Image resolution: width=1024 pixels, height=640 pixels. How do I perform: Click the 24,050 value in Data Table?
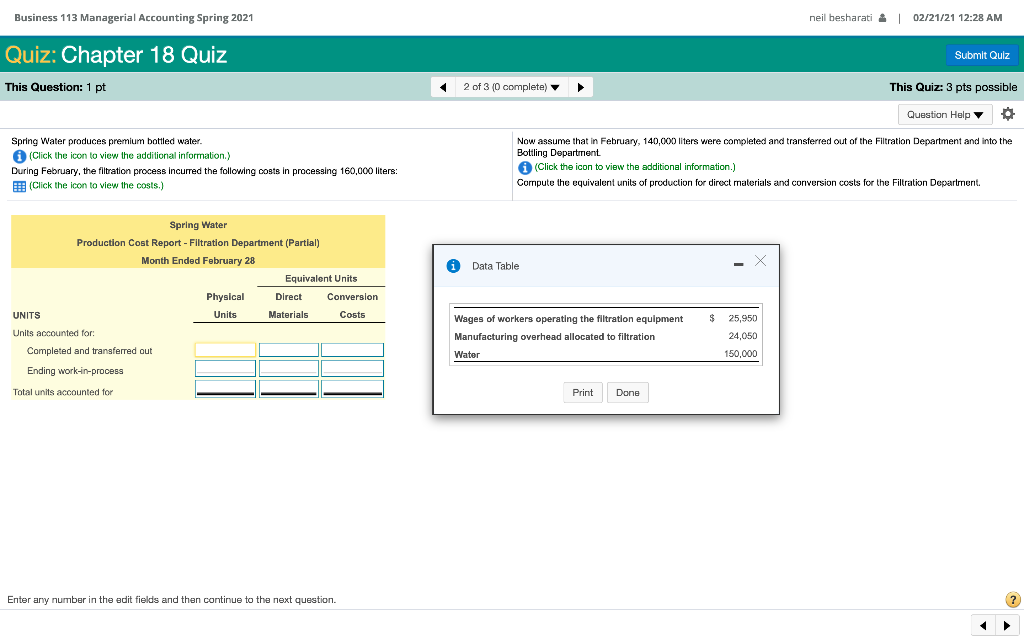tap(743, 336)
